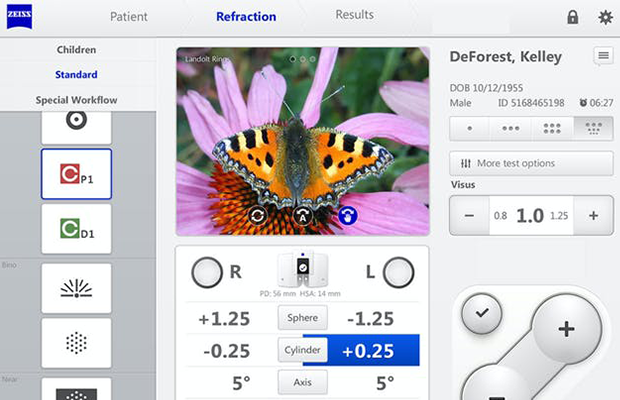Increase Visus with plus button
This screenshot has height=400, width=620.
coord(594,216)
